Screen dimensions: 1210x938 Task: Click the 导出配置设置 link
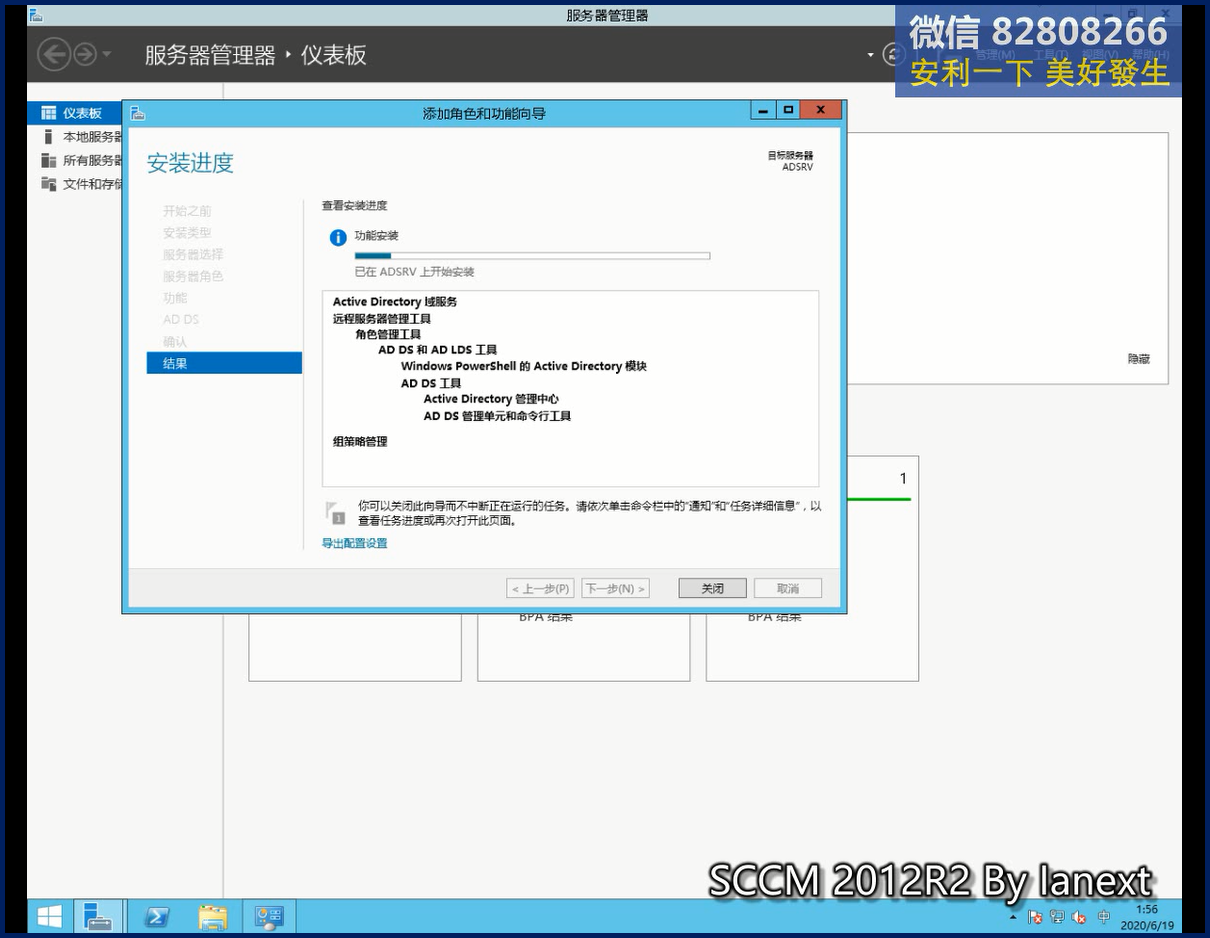click(x=354, y=543)
